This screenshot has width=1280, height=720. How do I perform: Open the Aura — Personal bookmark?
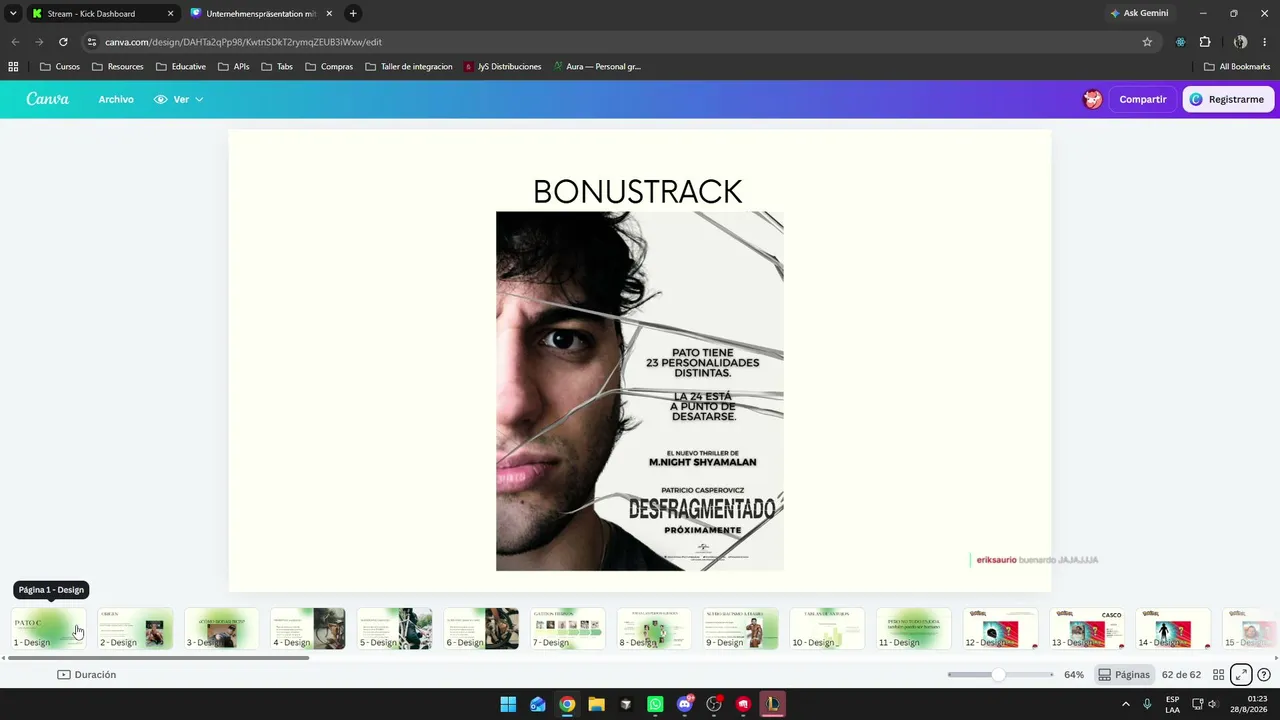point(597,67)
